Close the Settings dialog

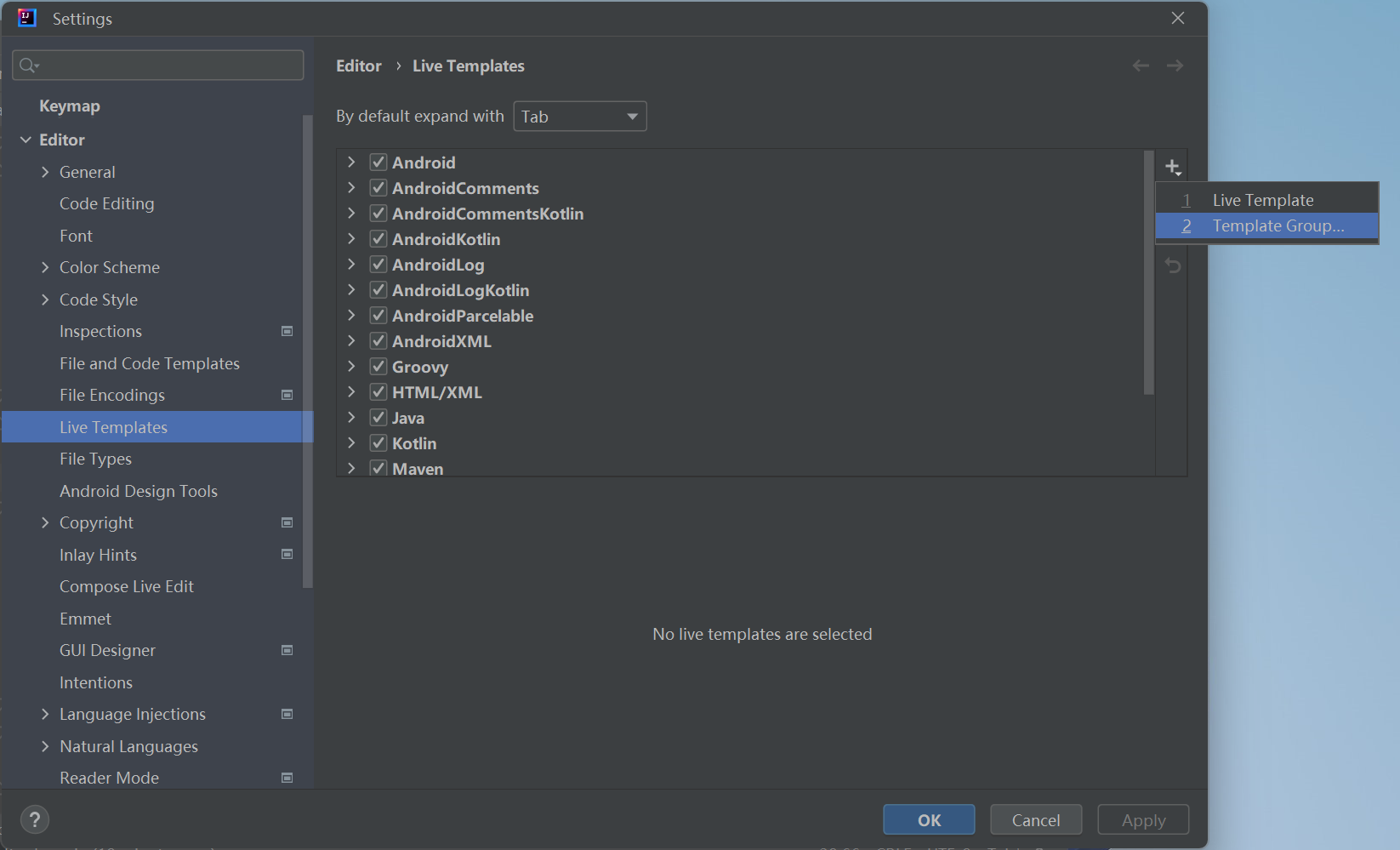coord(1178,18)
